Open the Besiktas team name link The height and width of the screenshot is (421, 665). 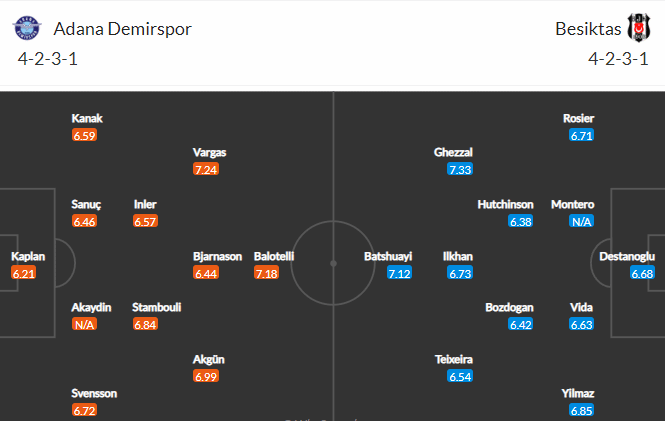(588, 29)
